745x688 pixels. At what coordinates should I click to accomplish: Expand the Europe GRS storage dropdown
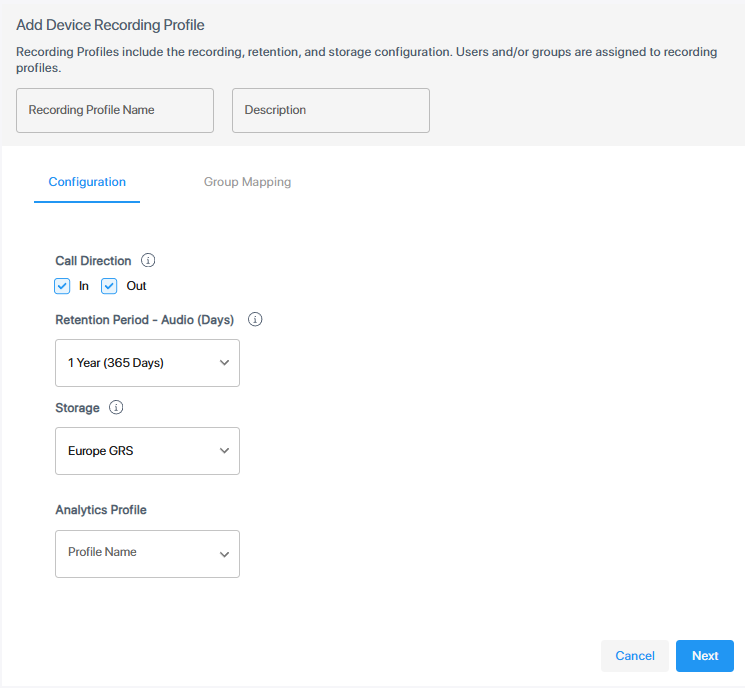click(147, 451)
